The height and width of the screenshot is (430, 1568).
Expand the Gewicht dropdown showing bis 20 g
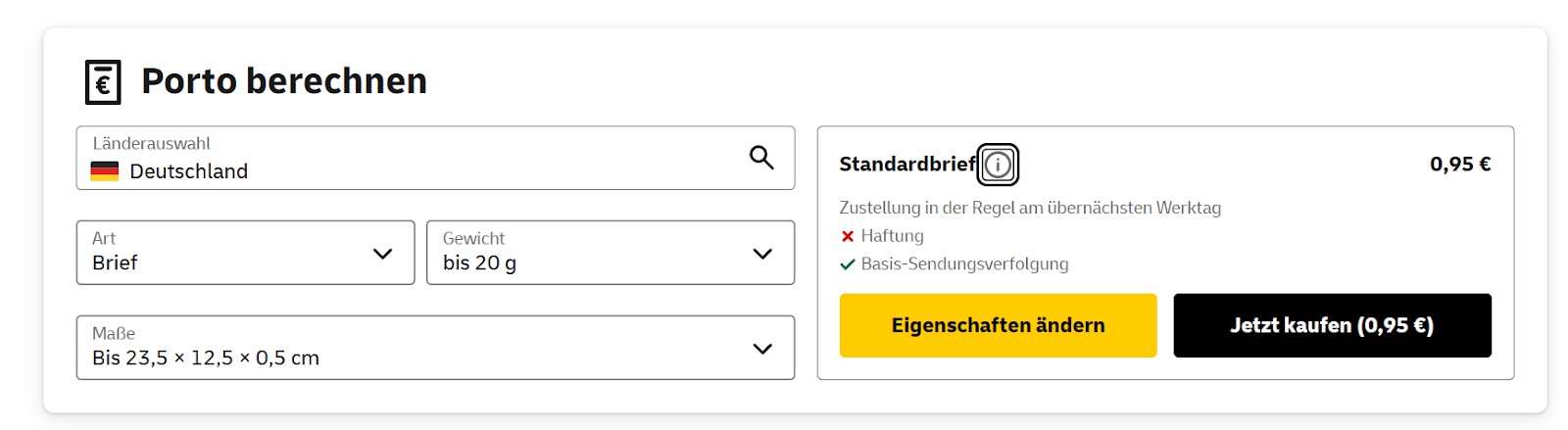tap(588, 253)
